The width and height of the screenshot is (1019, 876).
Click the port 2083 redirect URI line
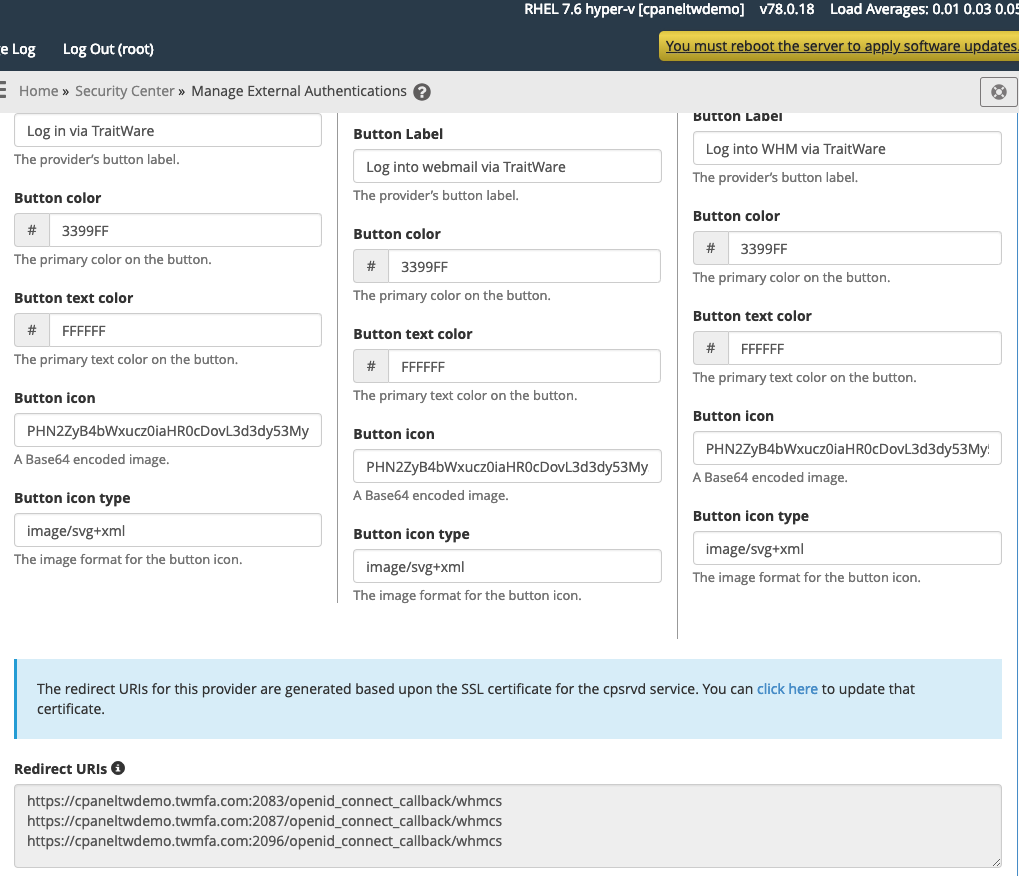pyautogui.click(x=264, y=801)
